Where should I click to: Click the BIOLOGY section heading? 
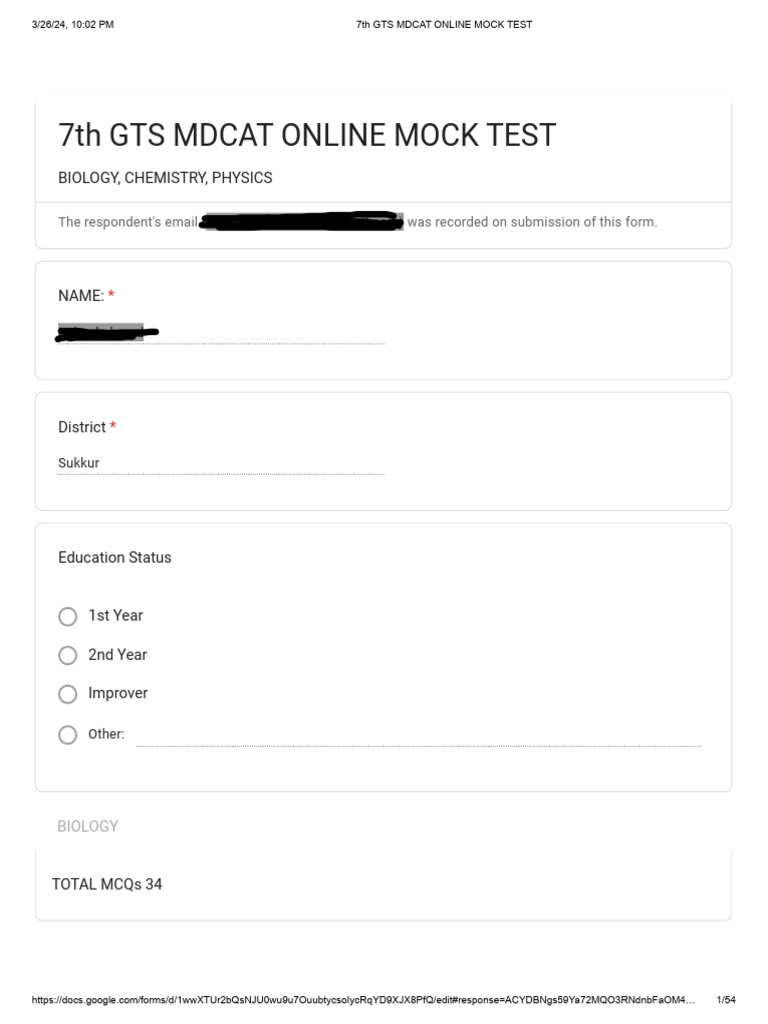(88, 826)
